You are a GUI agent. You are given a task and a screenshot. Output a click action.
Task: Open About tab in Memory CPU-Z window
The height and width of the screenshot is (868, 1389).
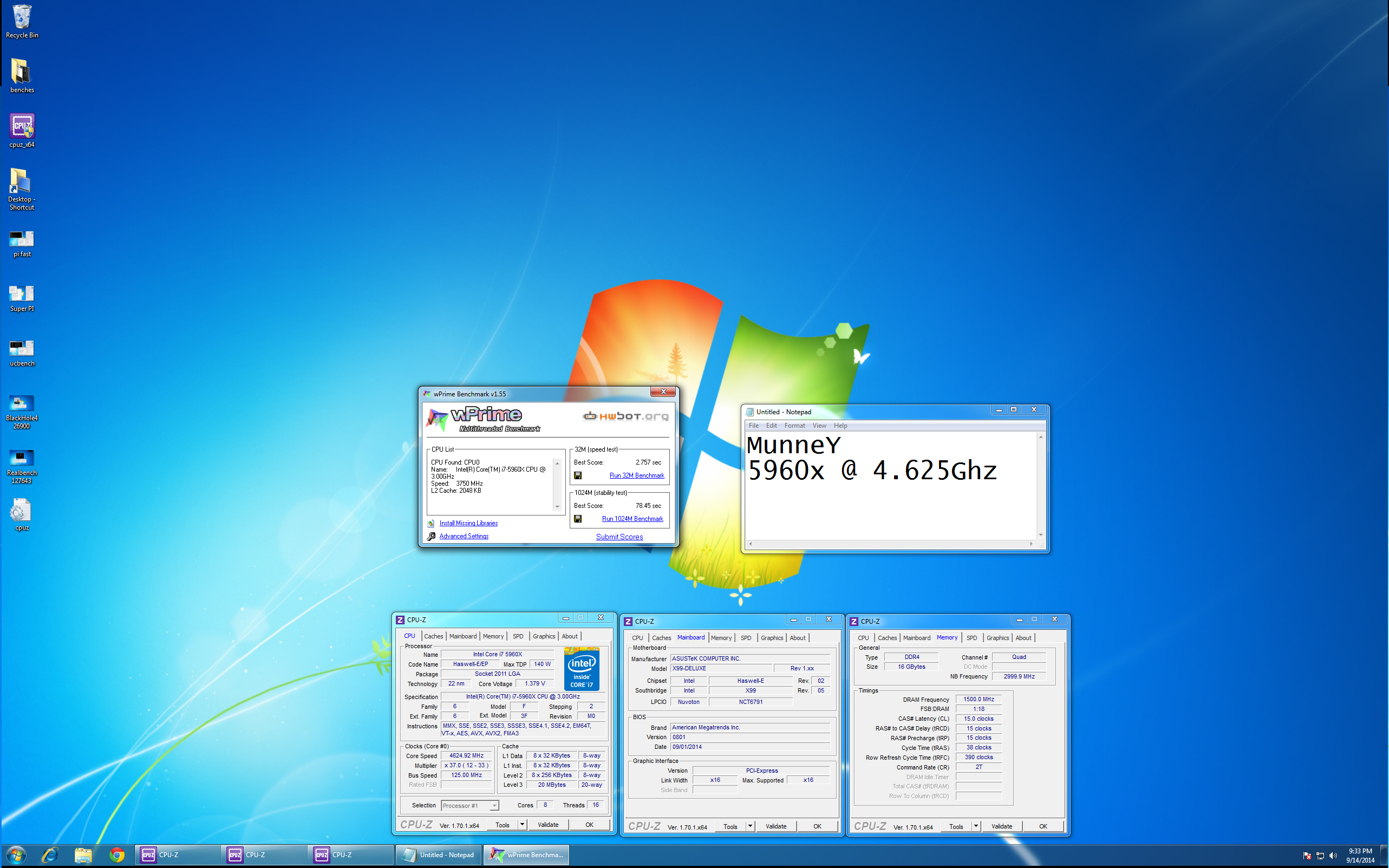pyautogui.click(x=1023, y=638)
